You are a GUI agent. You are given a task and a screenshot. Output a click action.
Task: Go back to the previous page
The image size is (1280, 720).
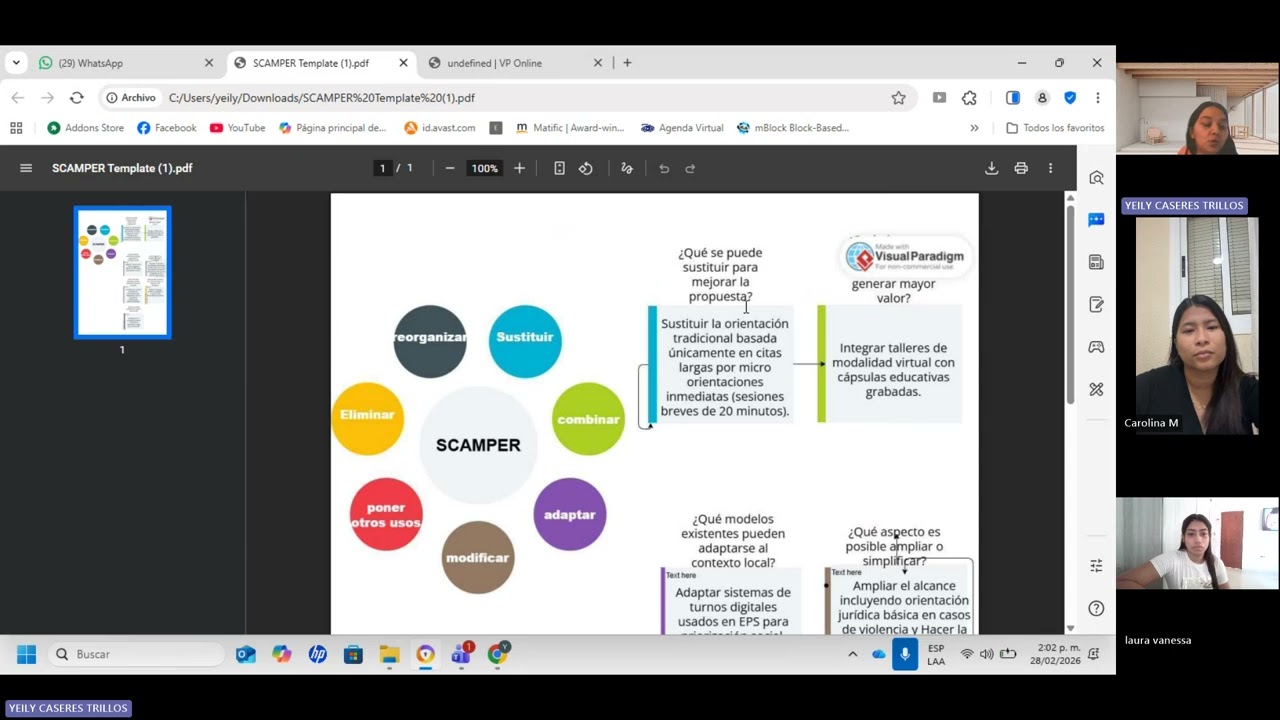(x=17, y=98)
